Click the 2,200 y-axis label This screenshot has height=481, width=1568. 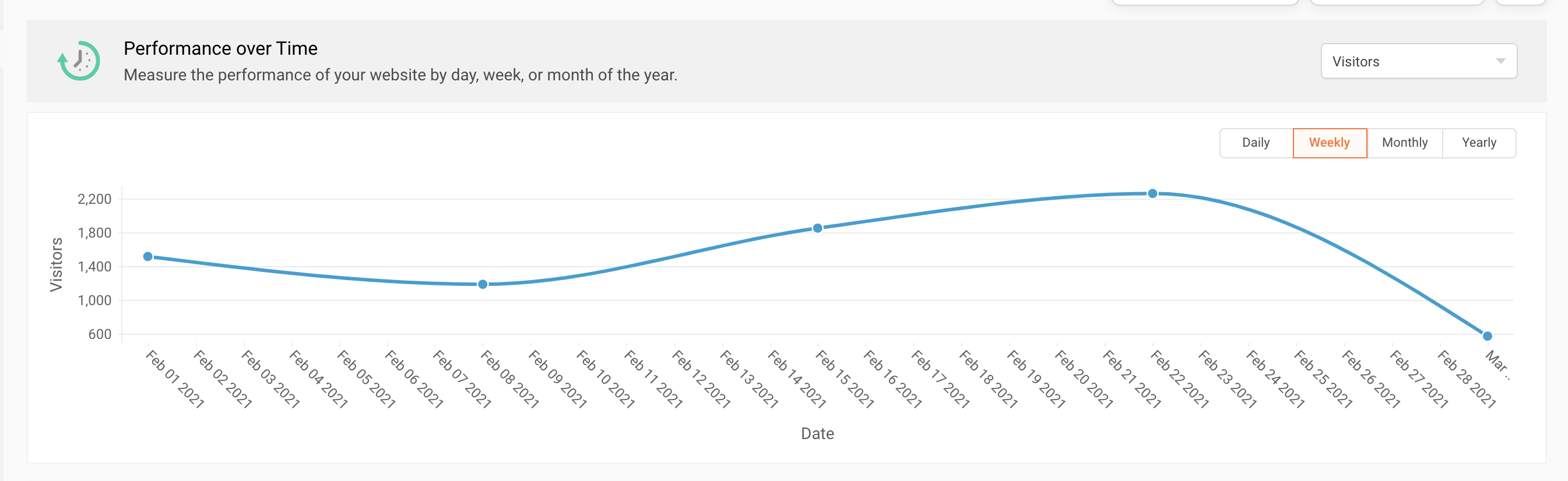click(x=94, y=199)
